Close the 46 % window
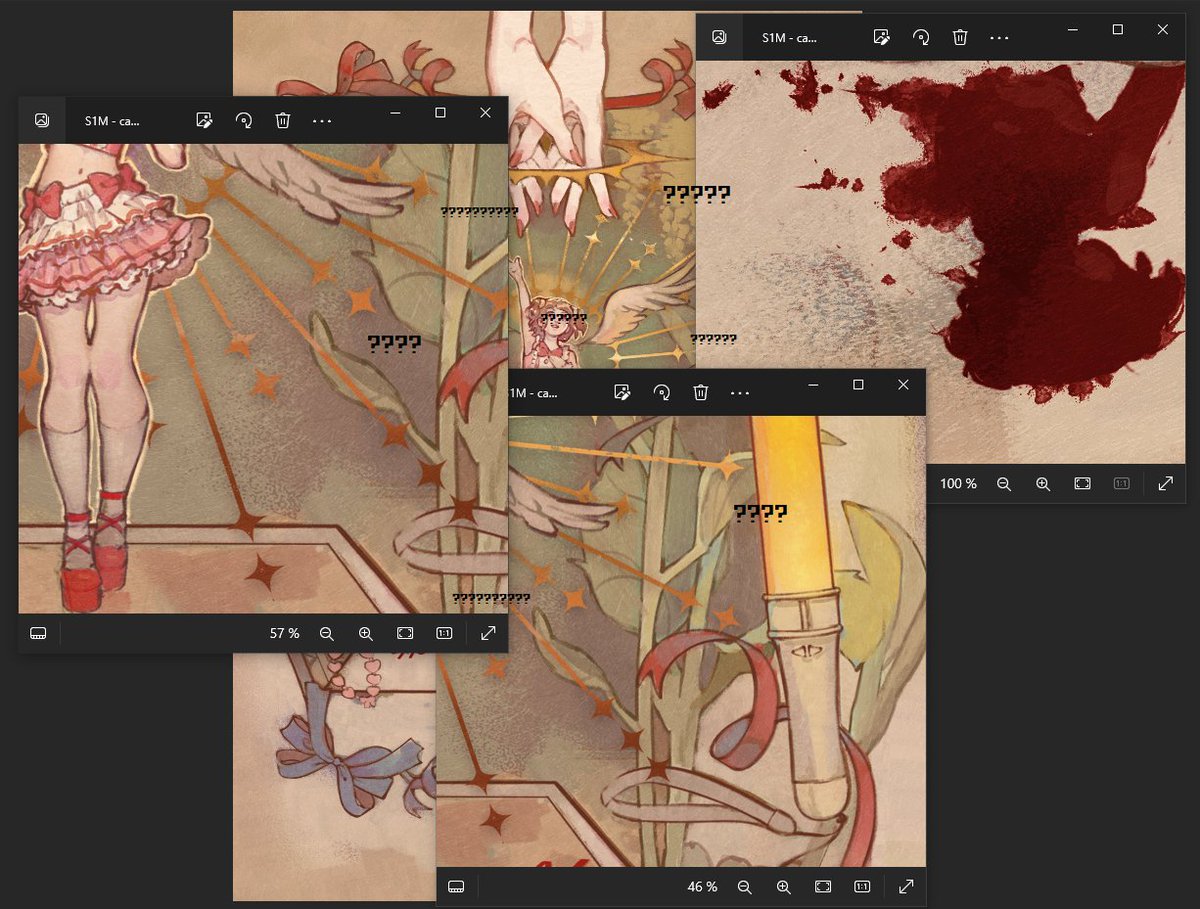Screen dimensions: 1200x909 (x=903, y=385)
